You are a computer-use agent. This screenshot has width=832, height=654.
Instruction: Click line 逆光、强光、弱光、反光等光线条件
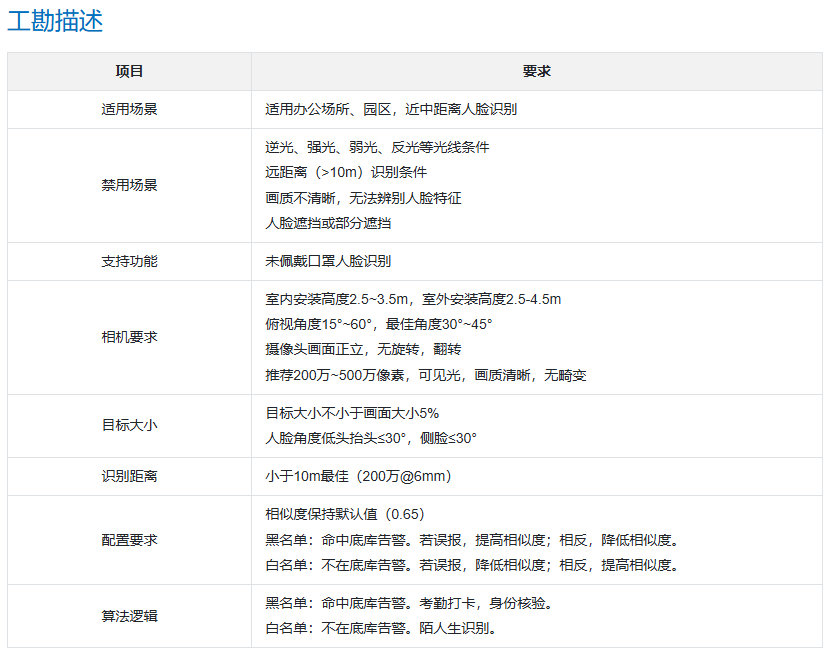(x=377, y=147)
